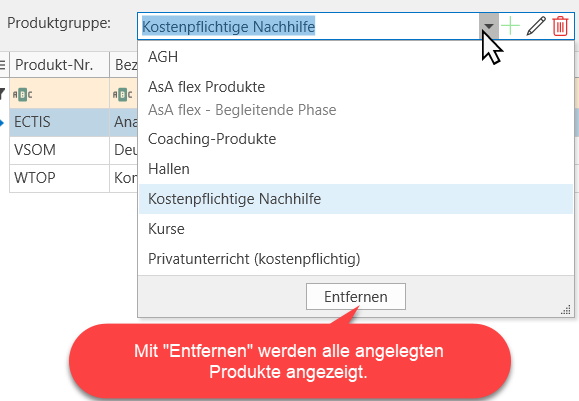Click the red trash delete icon
579x401 pixels.
tap(560, 26)
